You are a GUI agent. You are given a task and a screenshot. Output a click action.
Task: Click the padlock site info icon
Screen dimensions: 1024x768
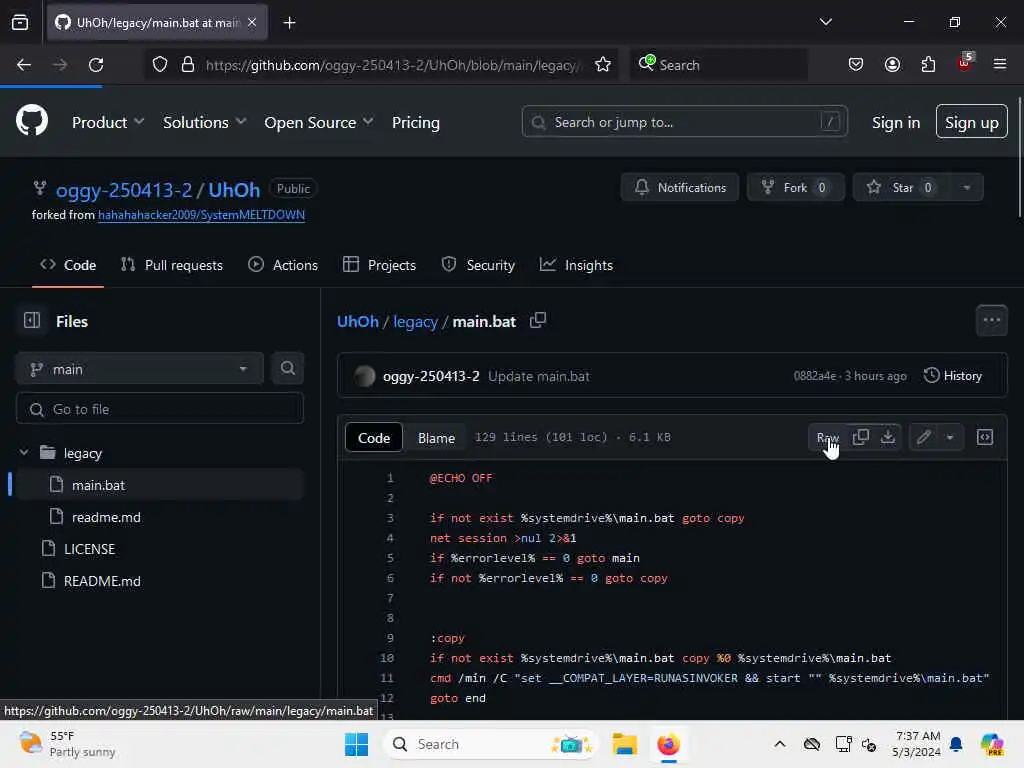(188, 65)
